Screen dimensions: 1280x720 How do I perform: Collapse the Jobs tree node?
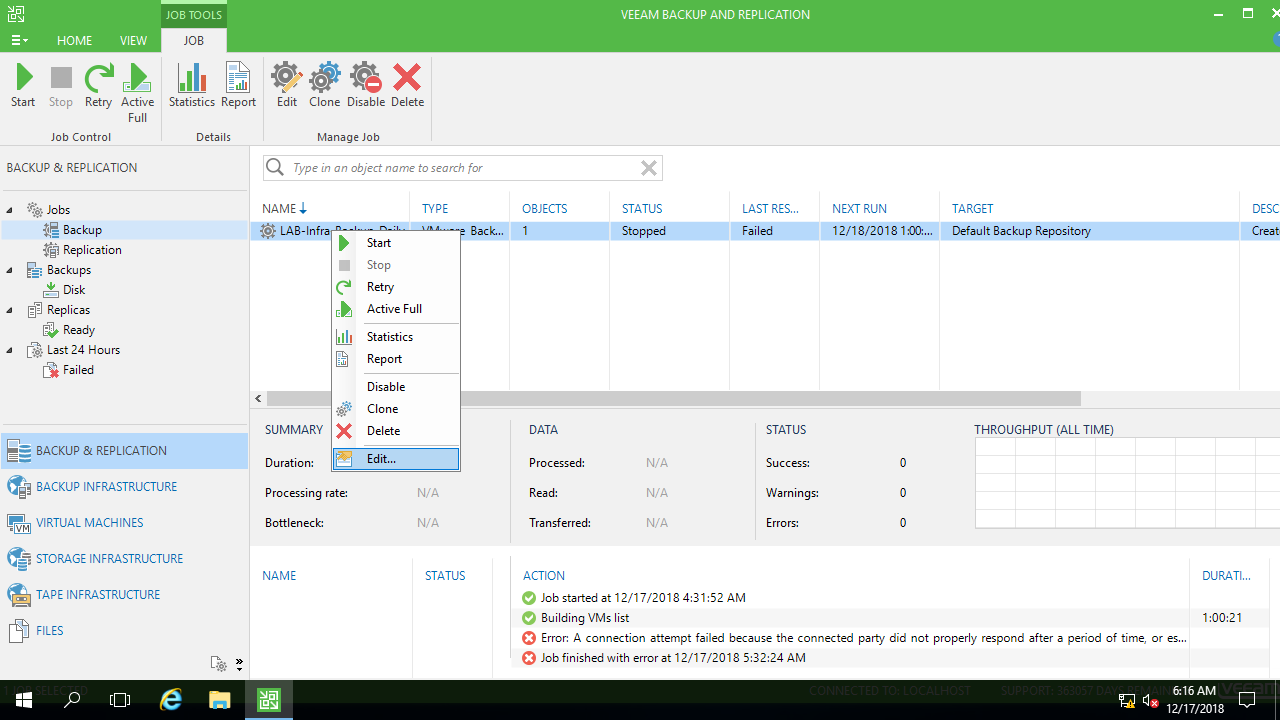[10, 210]
